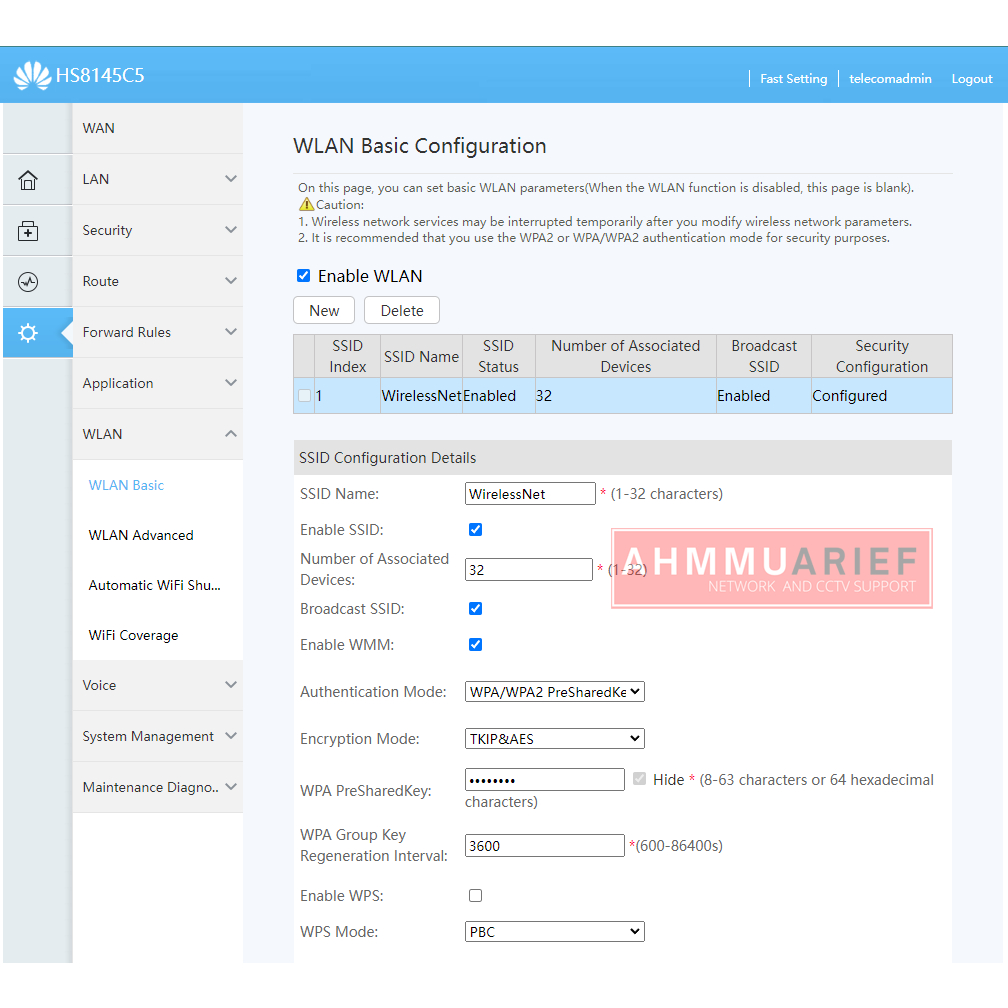Click the status monitor pulse icon
The height and width of the screenshot is (1008, 1008).
tap(28, 282)
